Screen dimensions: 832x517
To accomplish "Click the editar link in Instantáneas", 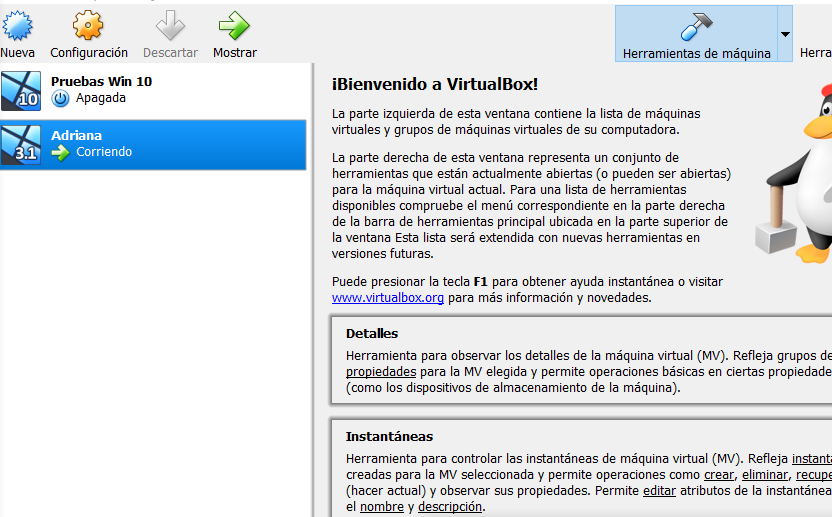I will coord(659,491).
